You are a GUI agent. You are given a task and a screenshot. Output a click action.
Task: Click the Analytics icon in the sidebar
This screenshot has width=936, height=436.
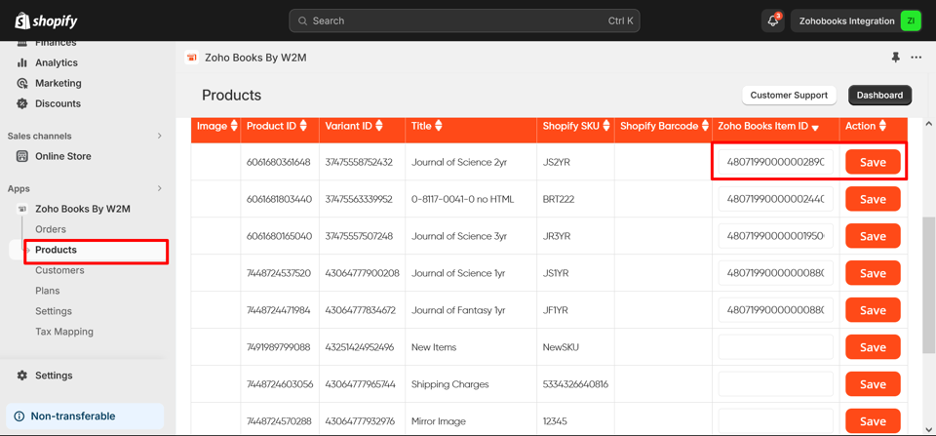click(x=22, y=63)
